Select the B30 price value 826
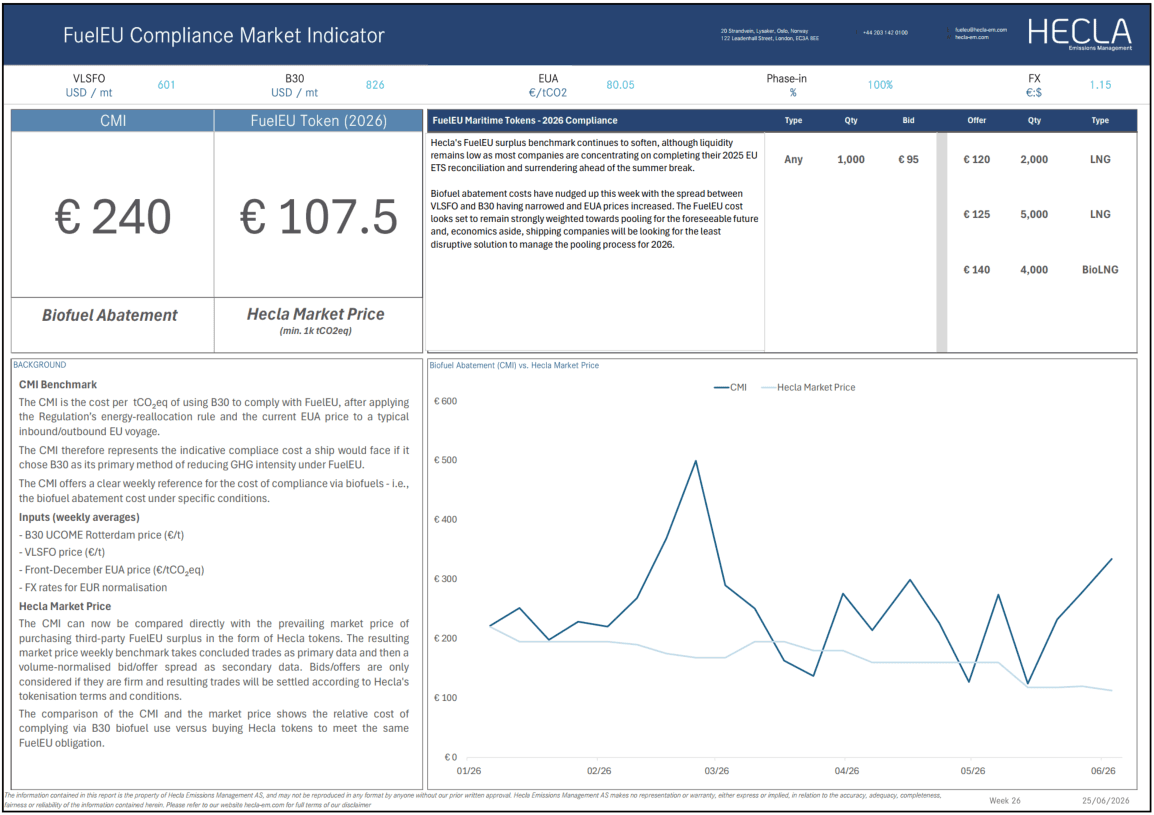The image size is (1154, 815). point(375,85)
